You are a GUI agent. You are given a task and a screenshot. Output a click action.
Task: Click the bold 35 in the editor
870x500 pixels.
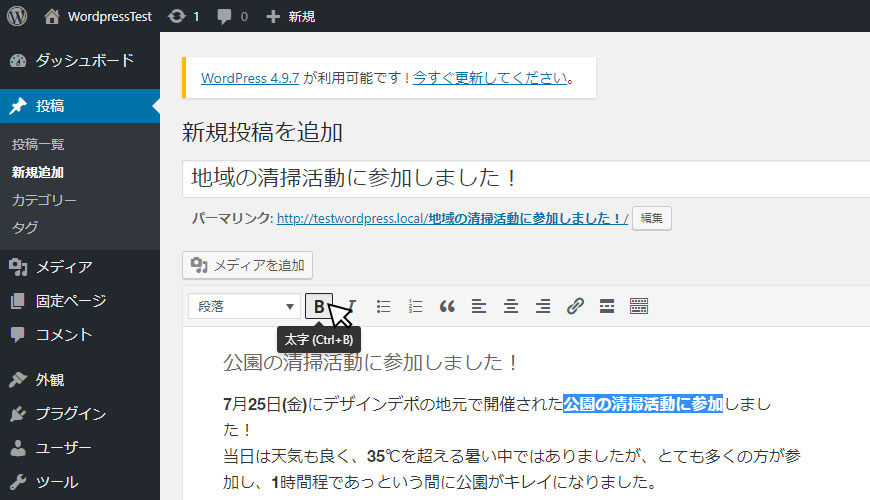coord(376,456)
